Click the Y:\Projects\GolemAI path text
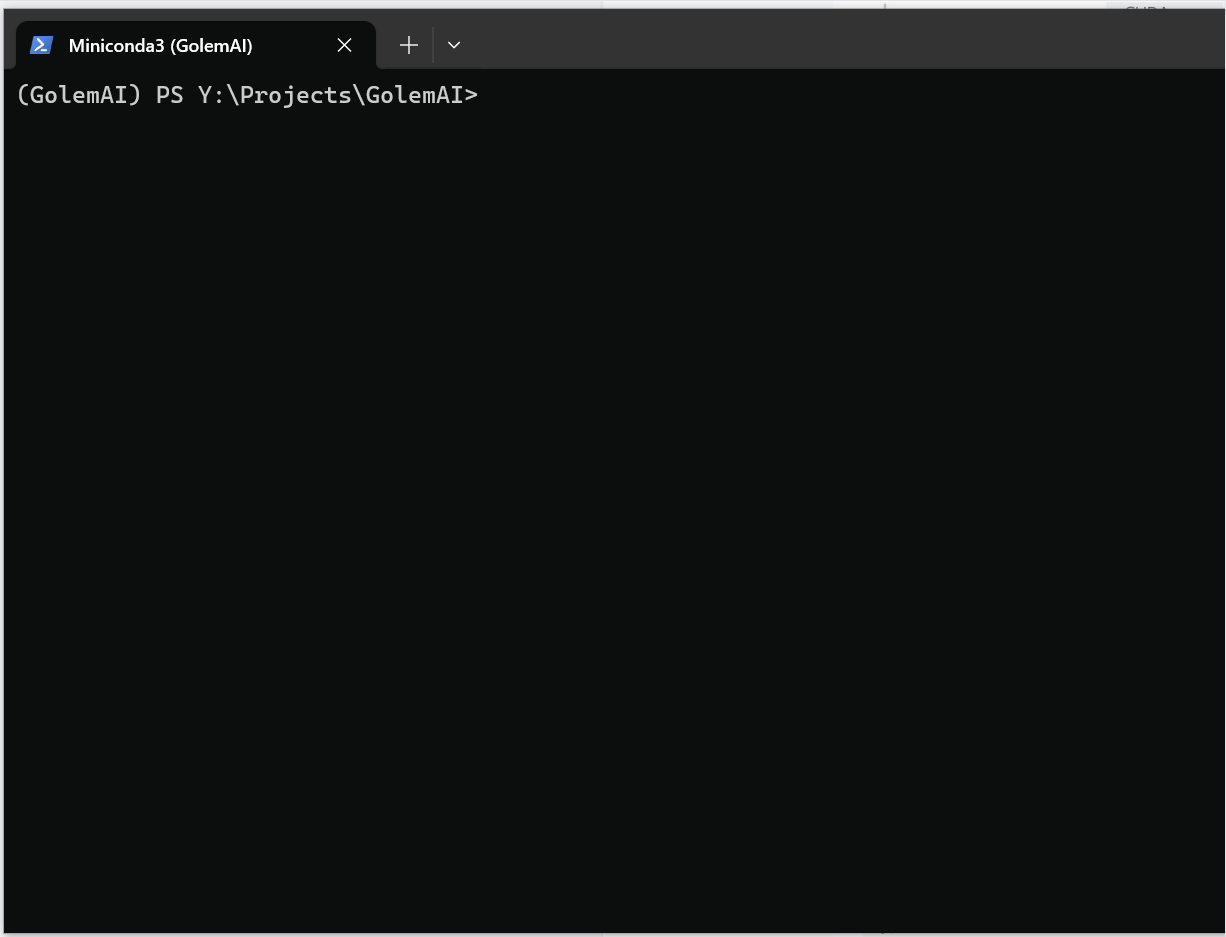 point(331,95)
